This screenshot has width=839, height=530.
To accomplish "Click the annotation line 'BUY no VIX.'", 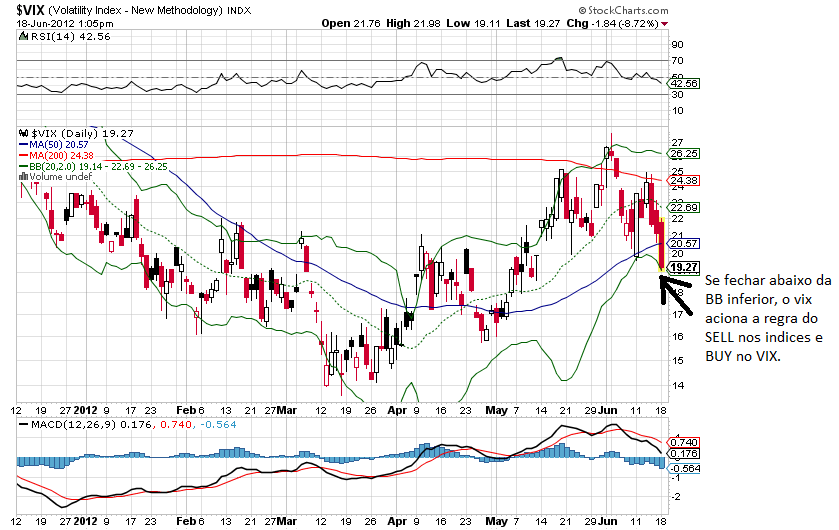I will [x=743, y=356].
